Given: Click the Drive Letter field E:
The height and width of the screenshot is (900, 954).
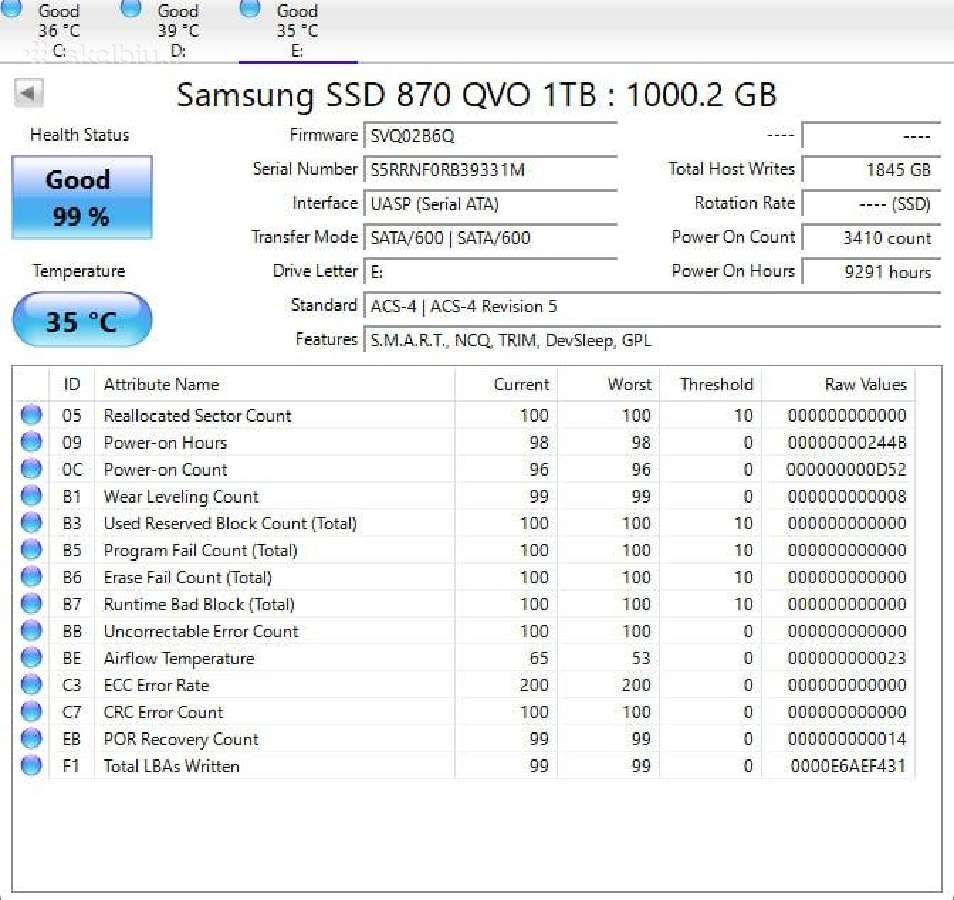Looking at the screenshot, I should (x=490, y=272).
